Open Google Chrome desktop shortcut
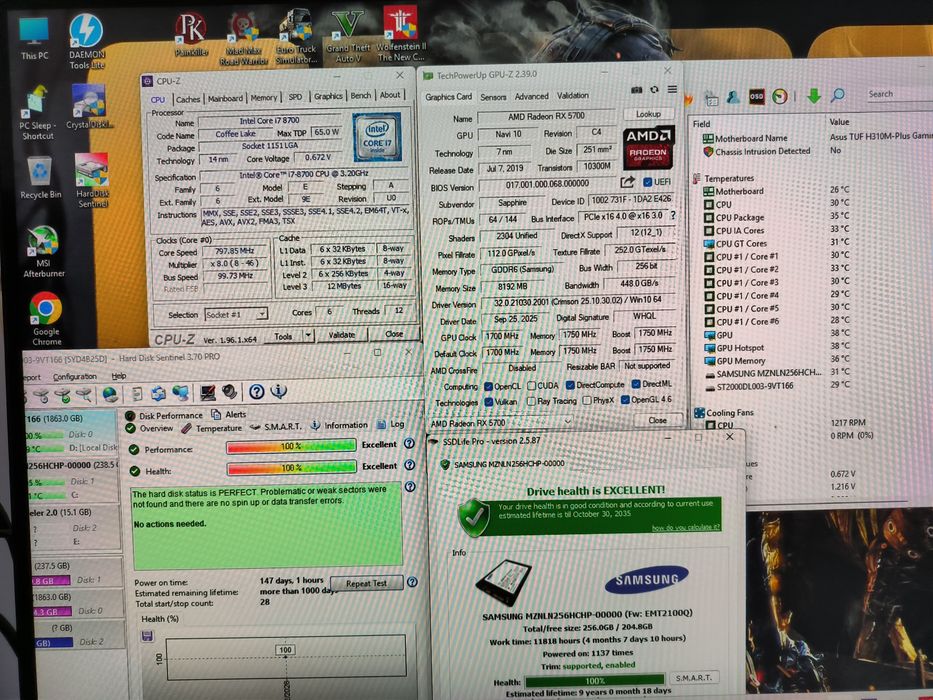Viewport: 933px width, 700px height. coord(46,318)
